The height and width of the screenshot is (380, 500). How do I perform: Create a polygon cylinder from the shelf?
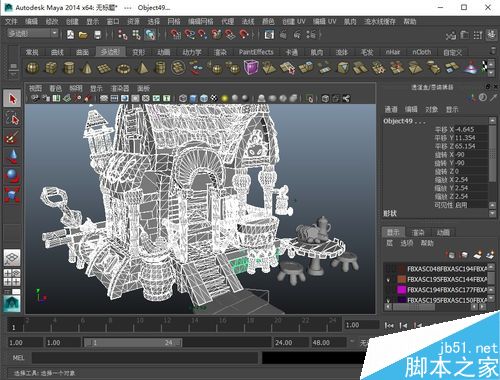click(x=69, y=68)
